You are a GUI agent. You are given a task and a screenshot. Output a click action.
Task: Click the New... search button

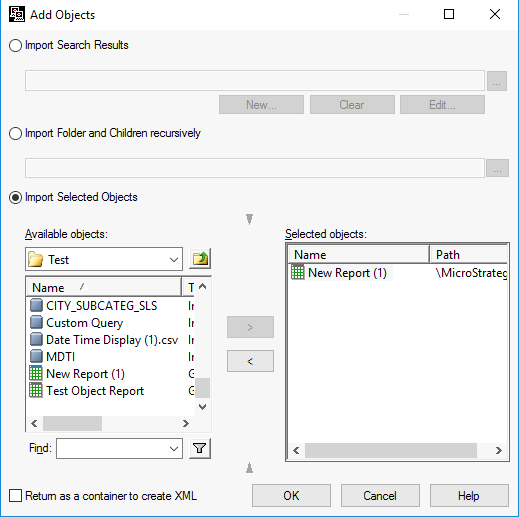[261, 105]
